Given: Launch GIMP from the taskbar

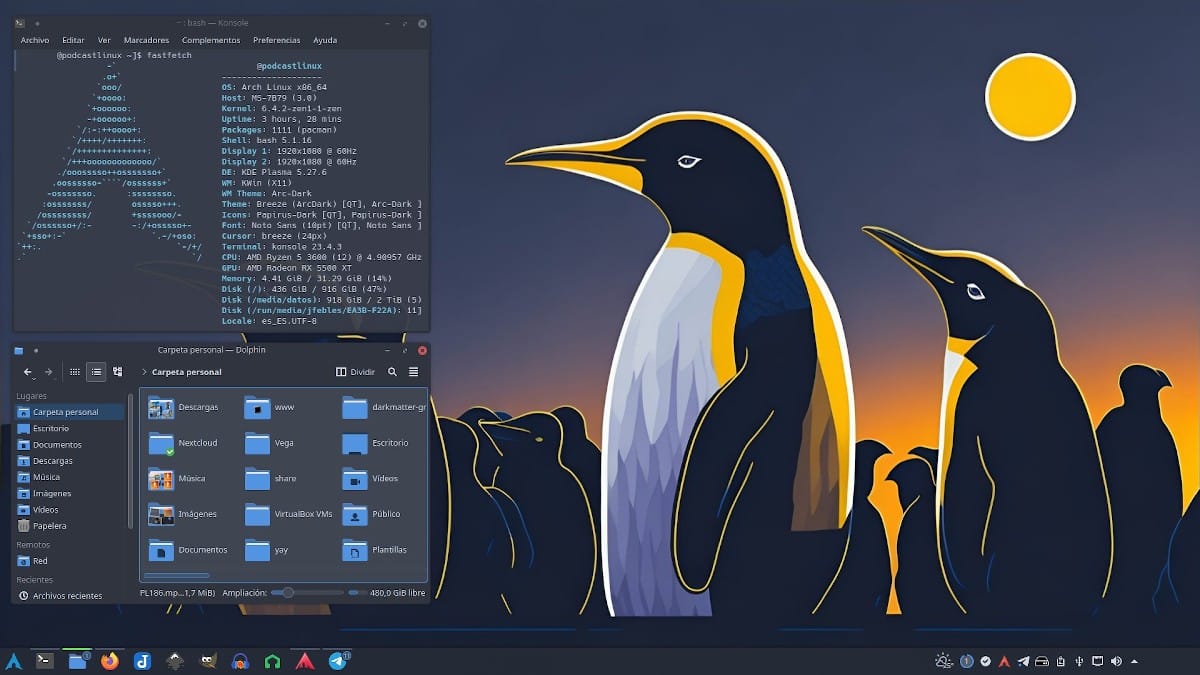Looking at the screenshot, I should click(x=207, y=661).
